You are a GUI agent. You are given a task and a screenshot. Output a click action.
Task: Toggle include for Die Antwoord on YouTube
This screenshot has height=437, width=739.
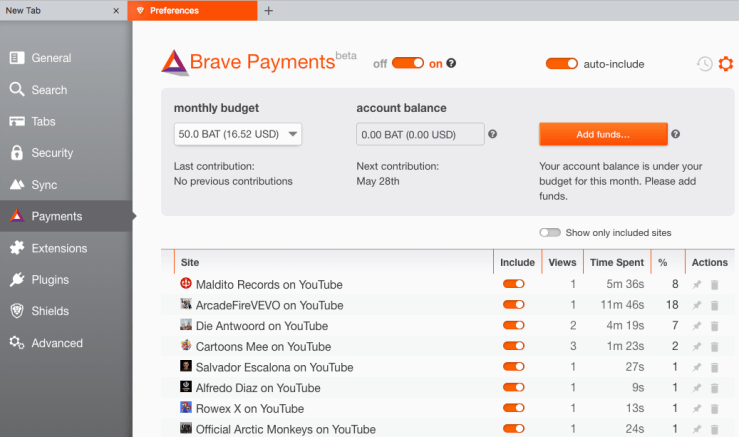(514, 326)
